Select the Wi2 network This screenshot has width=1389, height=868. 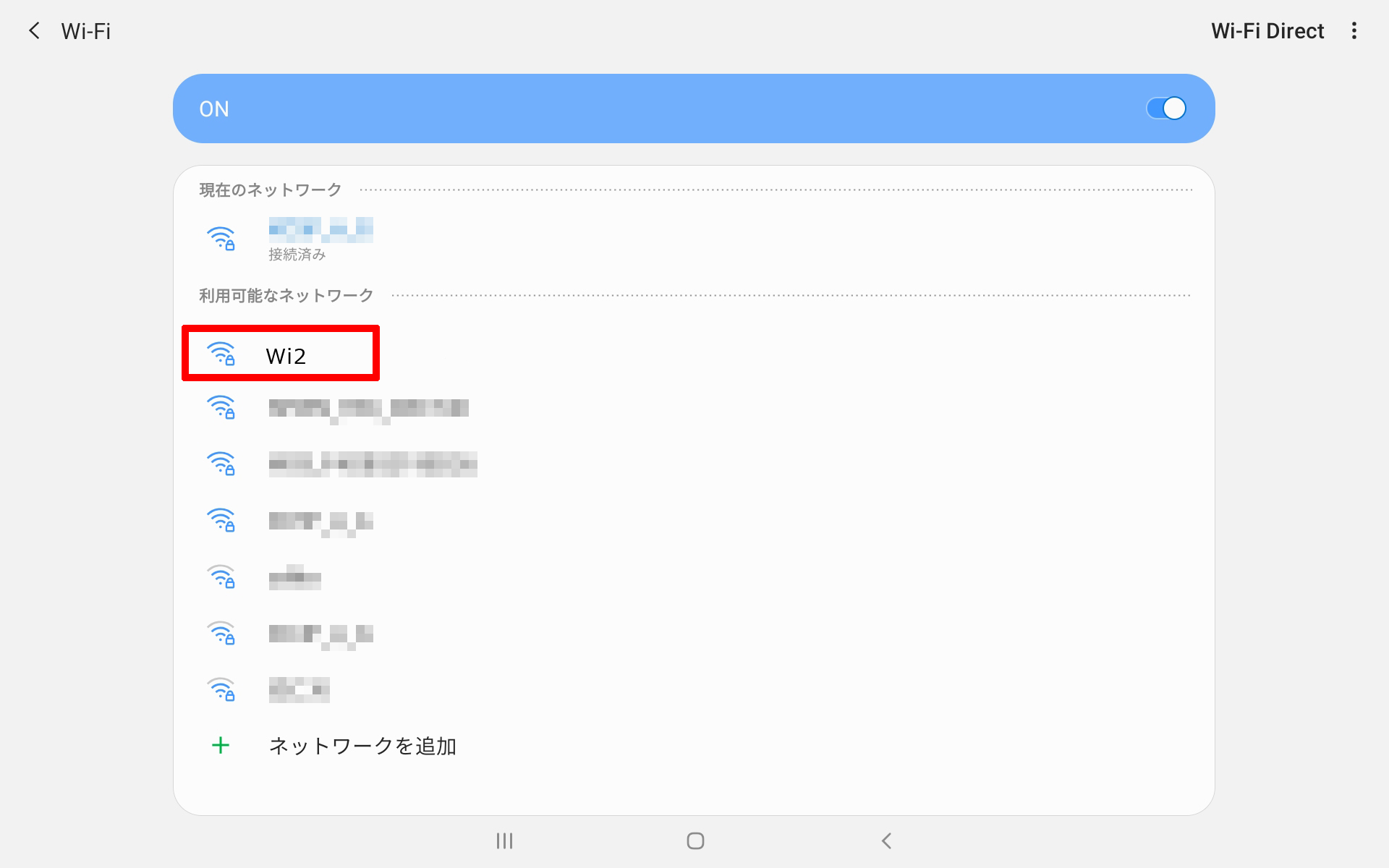pos(286,356)
